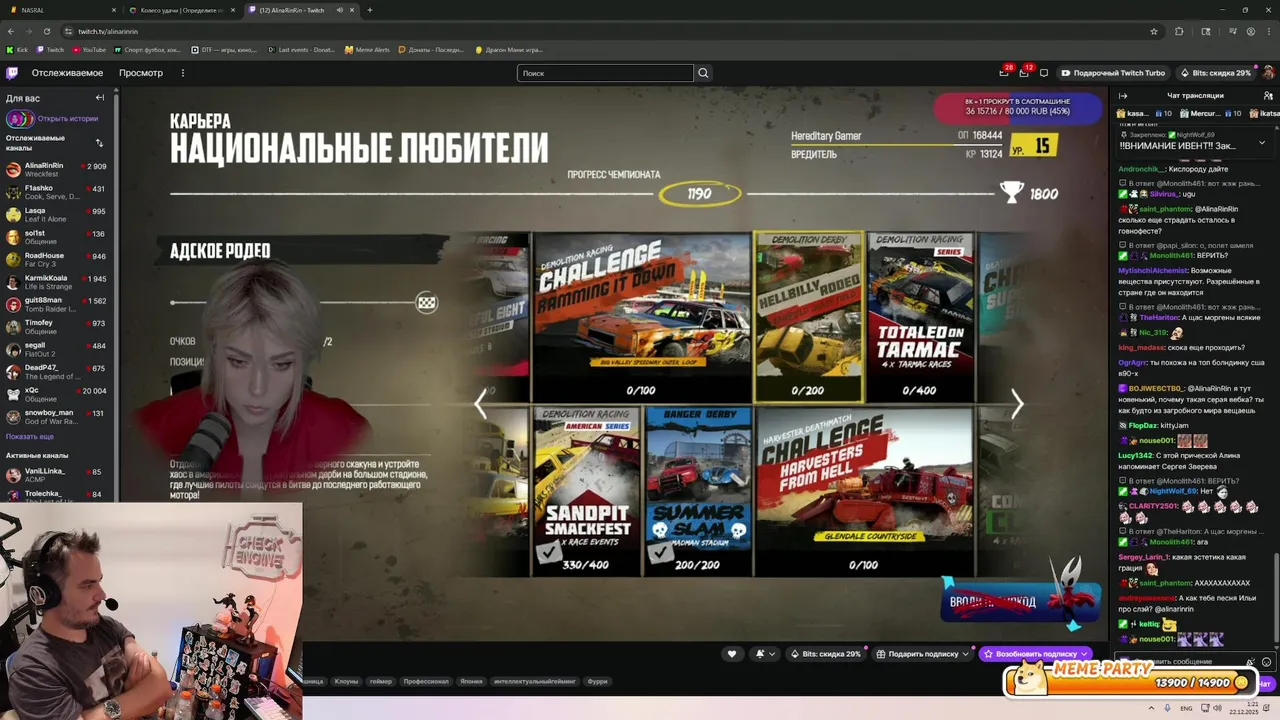1280x720 pixels.
Task: Click the chat panel scrollbar
Action: (1275, 600)
